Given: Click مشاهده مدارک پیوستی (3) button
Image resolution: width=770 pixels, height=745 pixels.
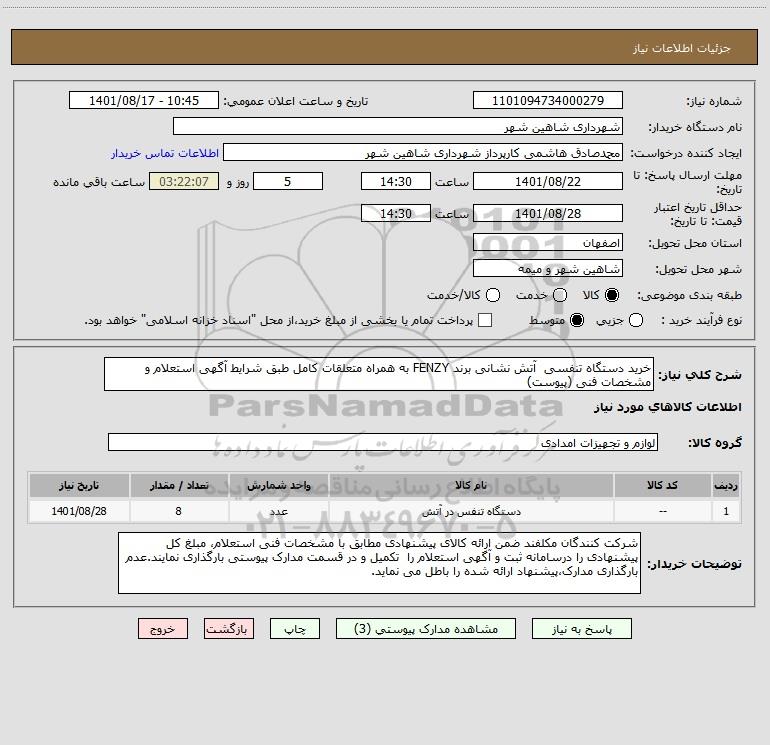Looking at the screenshot, I should click(x=426, y=629).
